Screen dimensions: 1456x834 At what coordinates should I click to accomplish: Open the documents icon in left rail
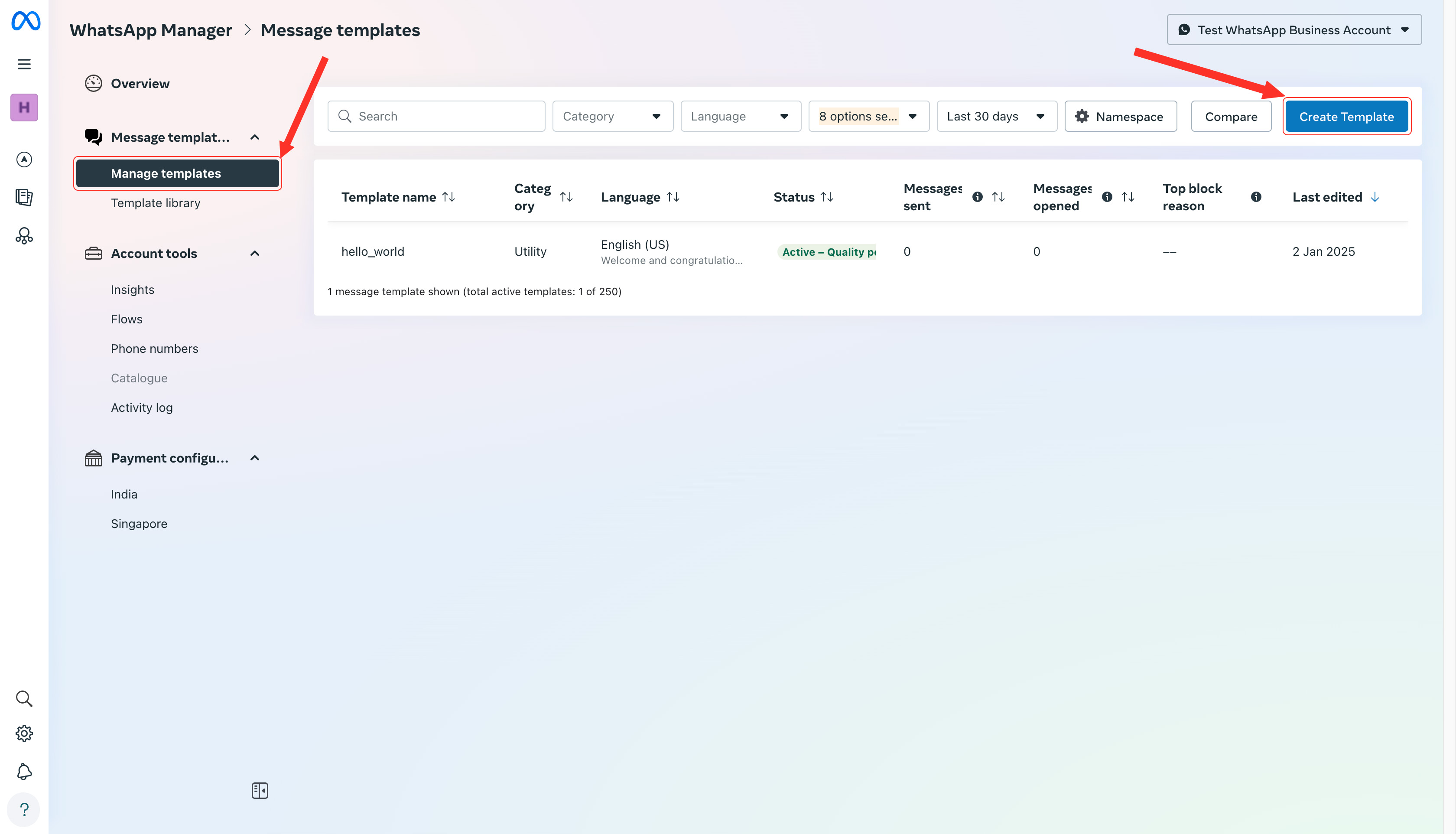click(x=24, y=198)
